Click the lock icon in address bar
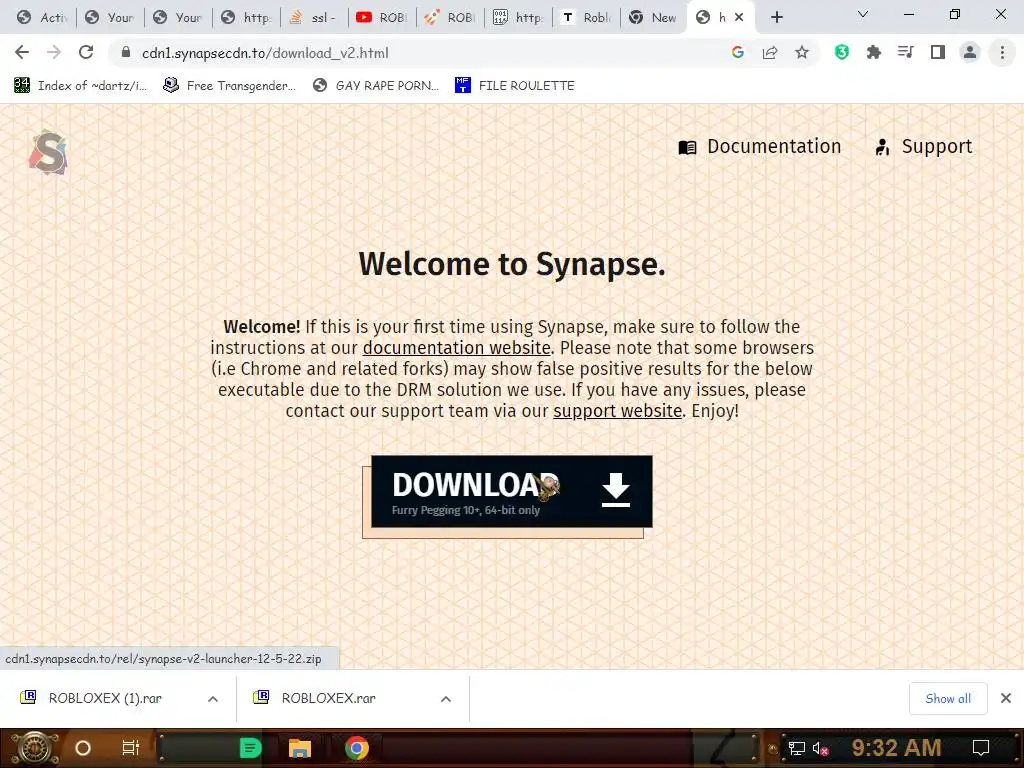The image size is (1024, 768). point(125,52)
